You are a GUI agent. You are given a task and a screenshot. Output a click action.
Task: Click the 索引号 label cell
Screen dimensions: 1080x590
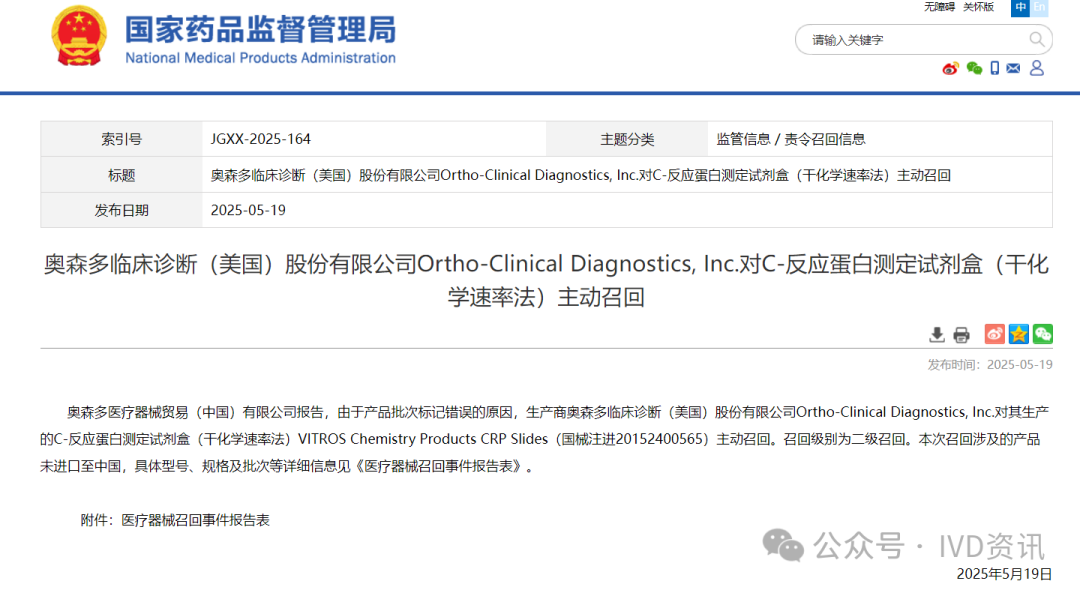point(121,139)
